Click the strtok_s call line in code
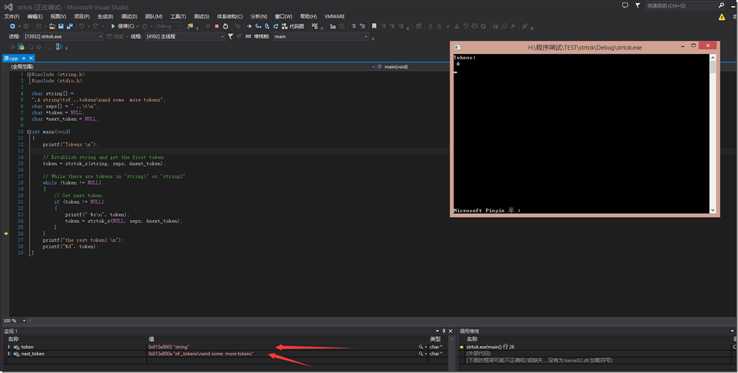The image size is (738, 373). point(103,164)
